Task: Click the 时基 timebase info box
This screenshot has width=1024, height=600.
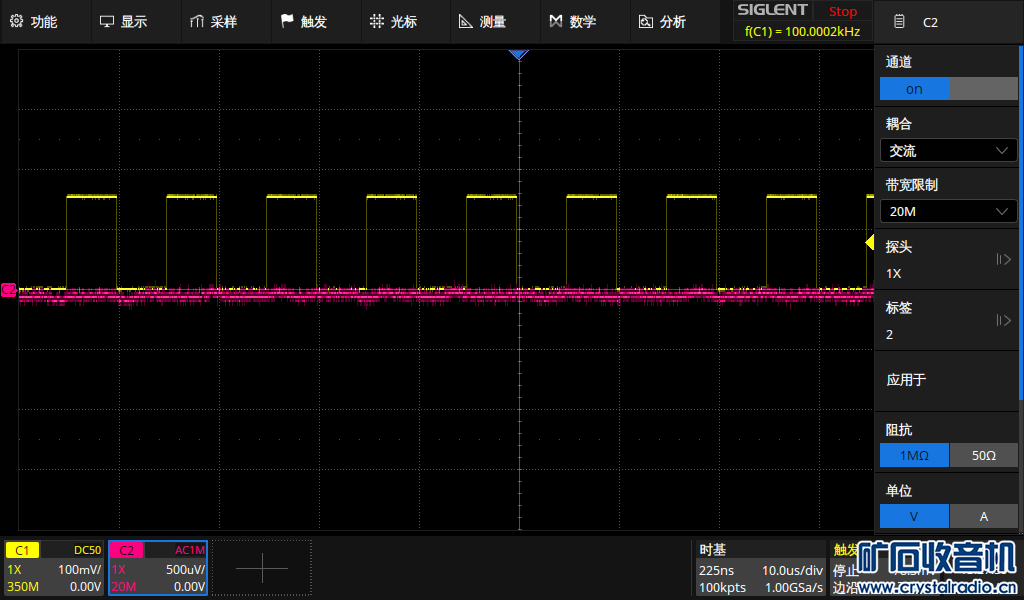Action: 760,568
